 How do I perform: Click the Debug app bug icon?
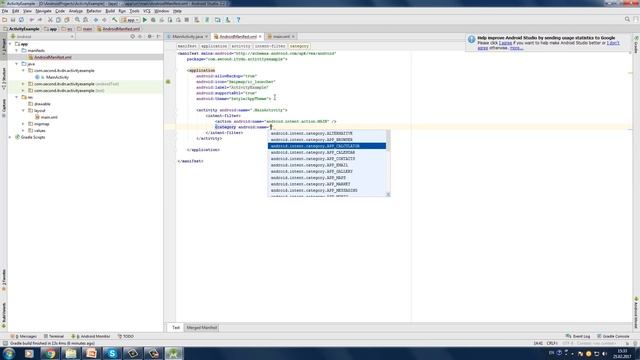pos(153,20)
